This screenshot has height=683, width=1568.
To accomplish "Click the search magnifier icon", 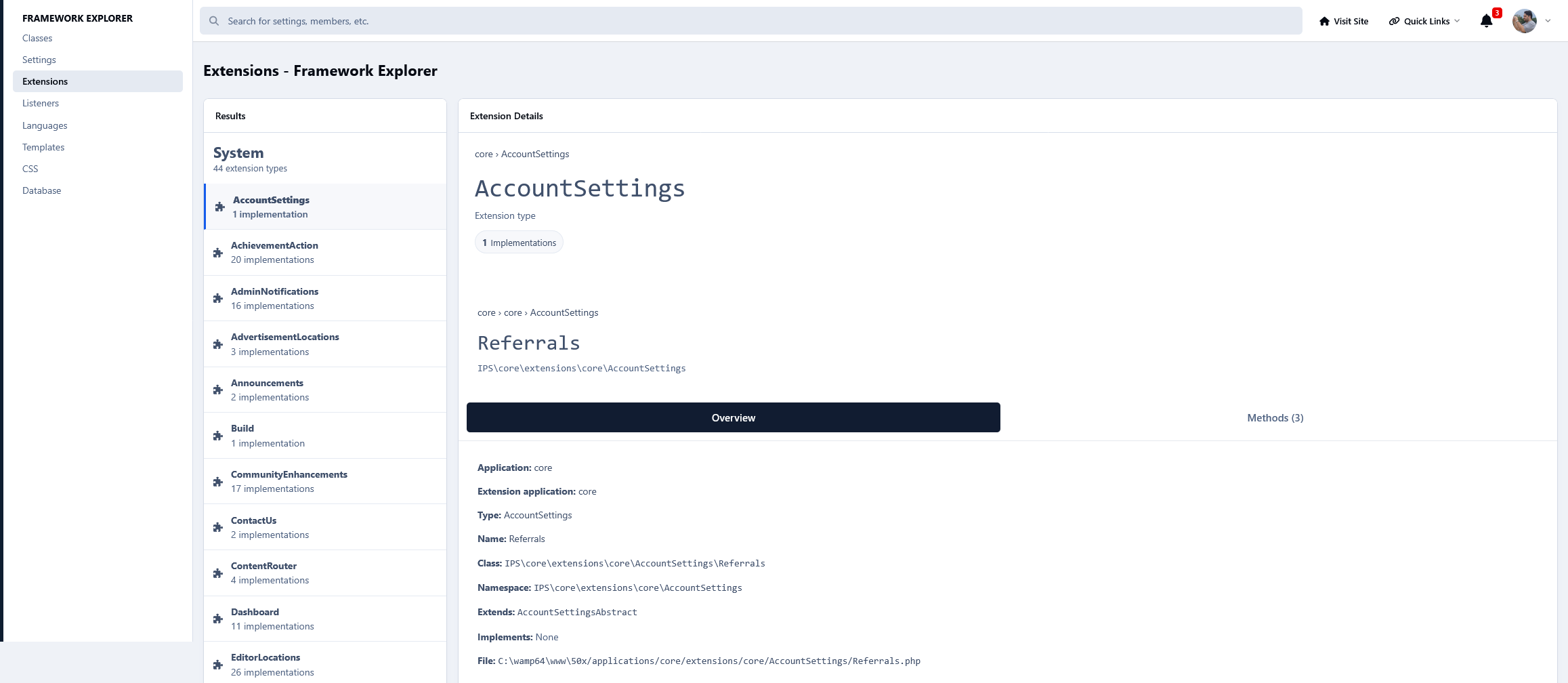I will coord(214,21).
